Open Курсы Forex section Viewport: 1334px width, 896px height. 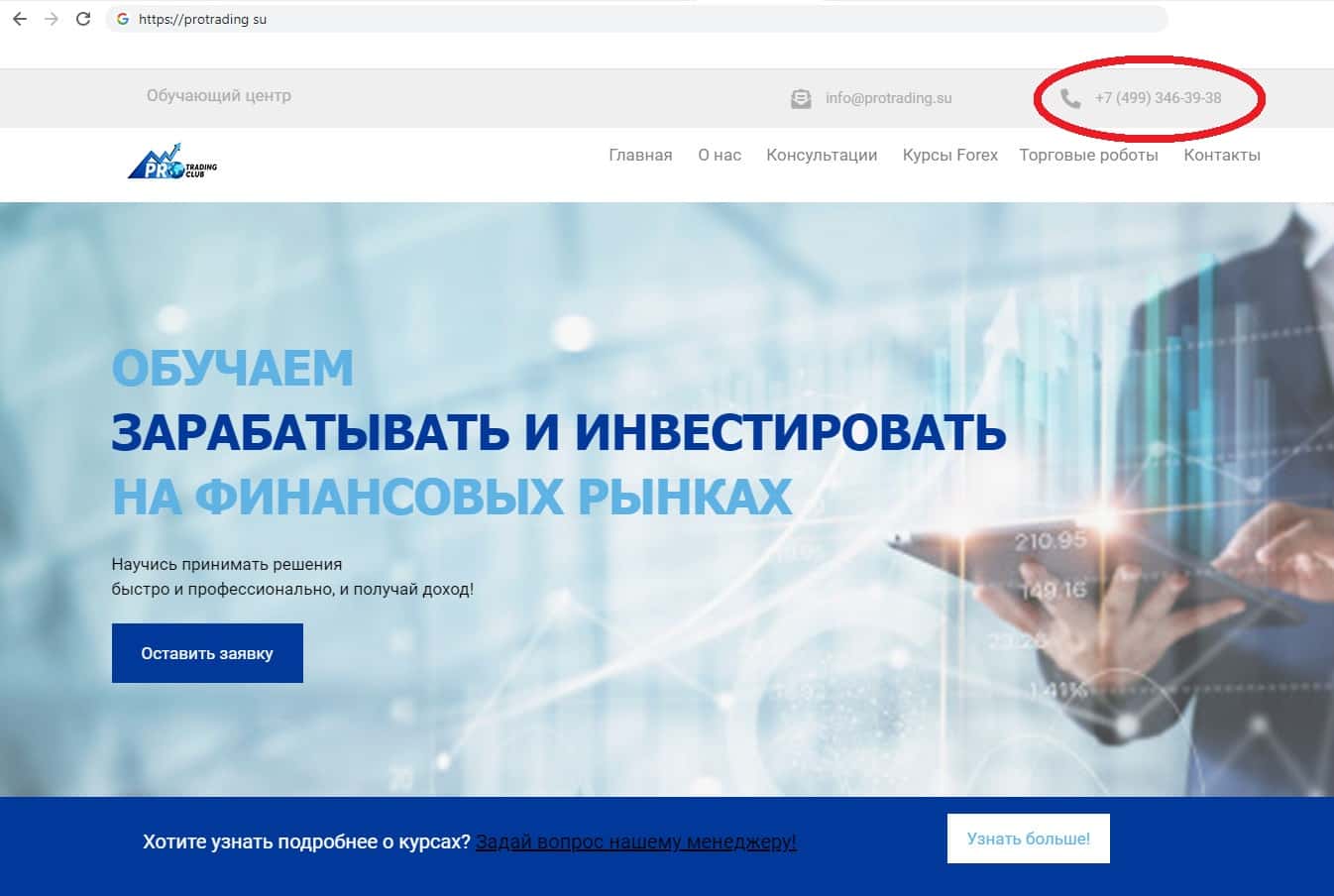click(x=949, y=155)
